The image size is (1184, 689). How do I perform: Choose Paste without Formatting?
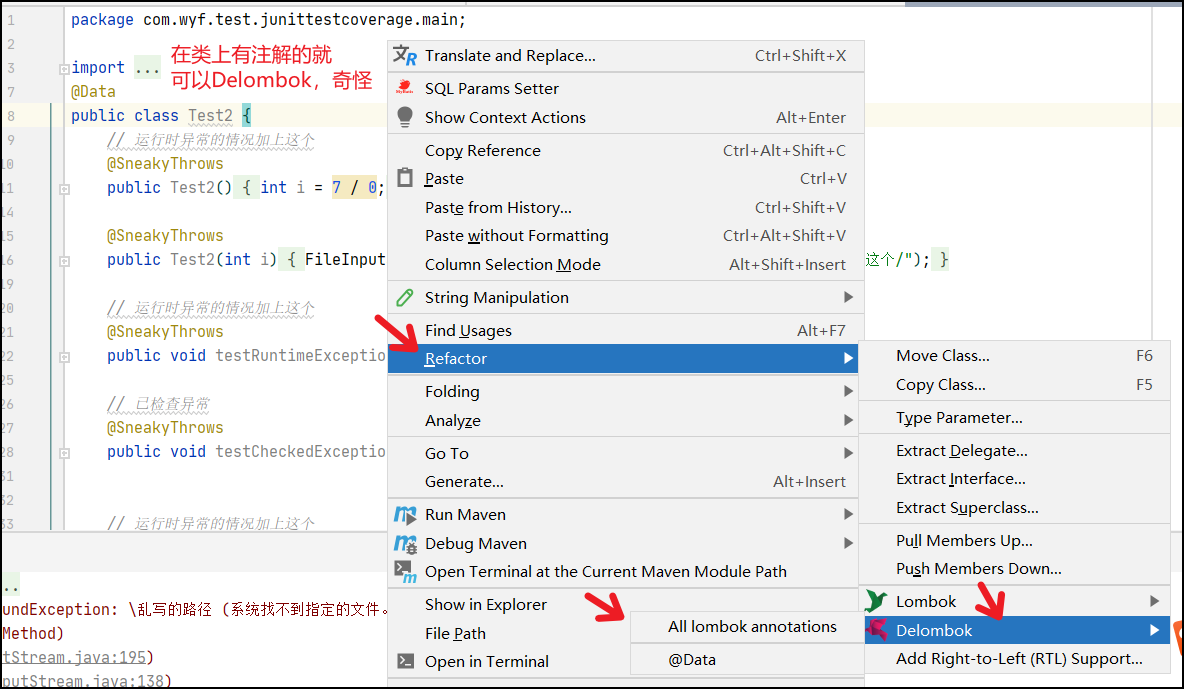coord(625,236)
